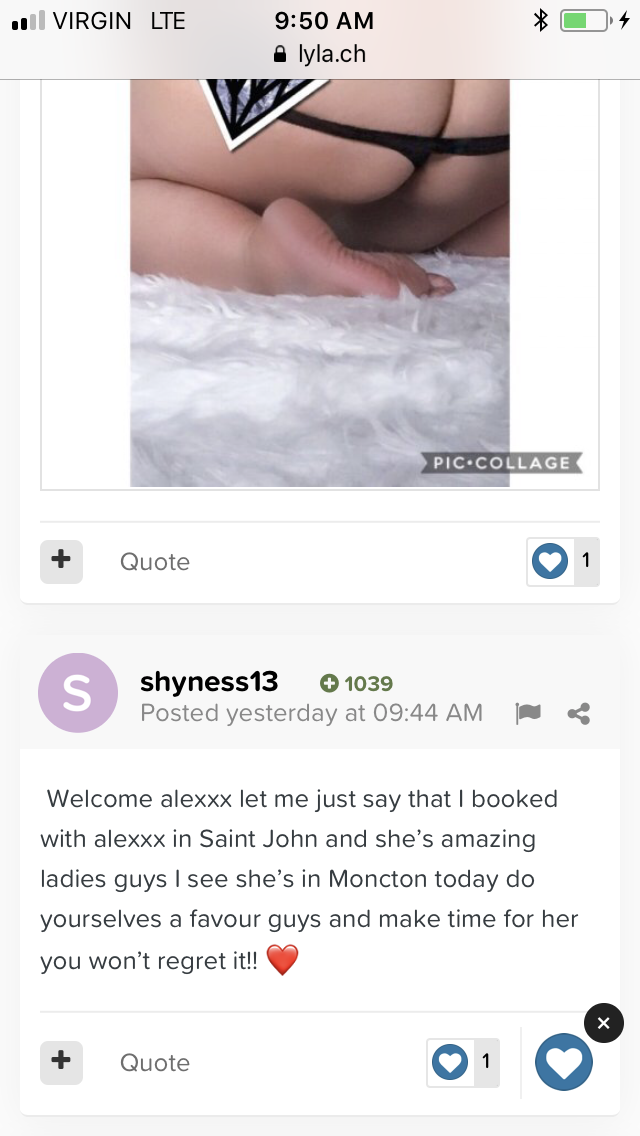This screenshot has width=640, height=1136.
Task: Dismiss the floating heart with black X
Action: (x=604, y=1023)
